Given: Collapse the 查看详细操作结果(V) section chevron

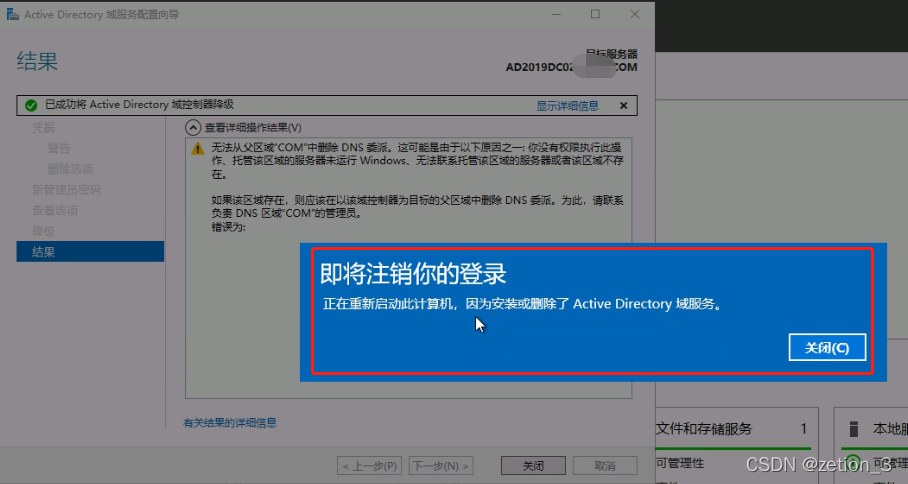Looking at the screenshot, I should 193,127.
